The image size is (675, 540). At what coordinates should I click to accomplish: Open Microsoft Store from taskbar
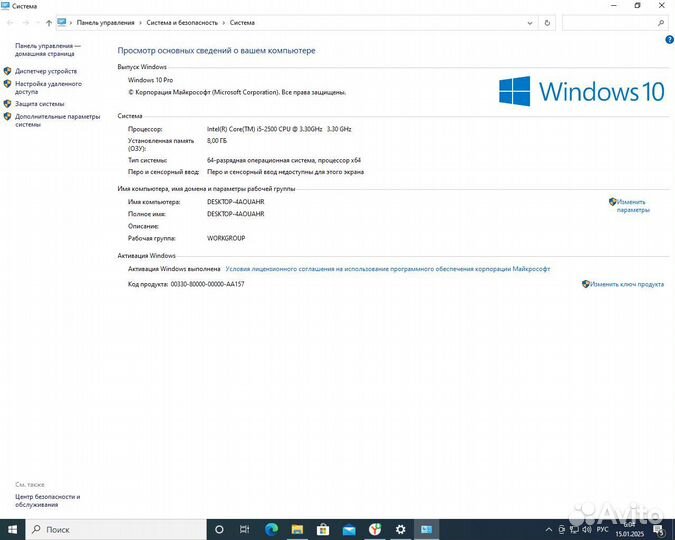323,529
